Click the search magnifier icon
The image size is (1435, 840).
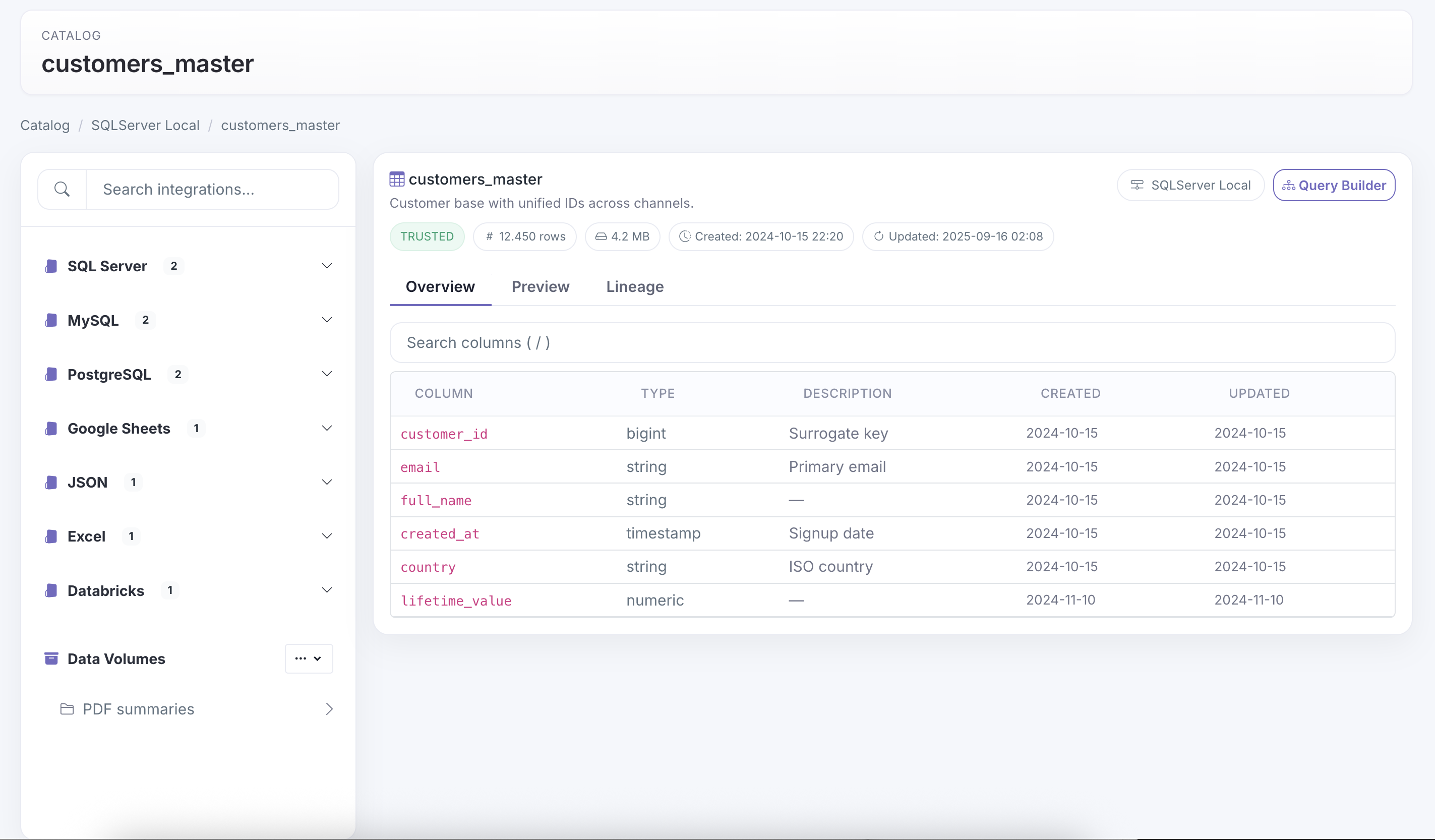click(x=62, y=189)
